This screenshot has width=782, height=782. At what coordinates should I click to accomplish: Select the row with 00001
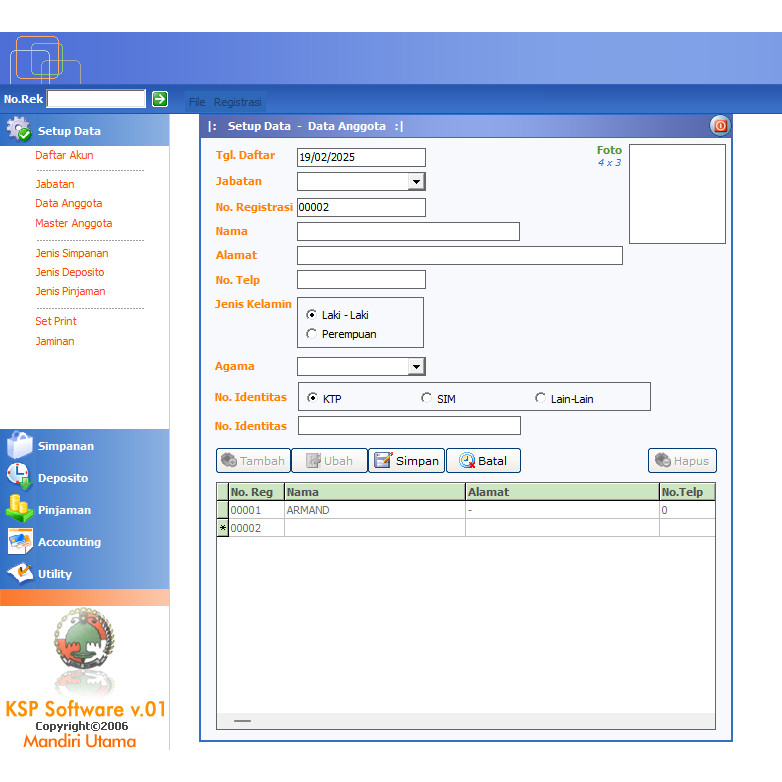466,510
